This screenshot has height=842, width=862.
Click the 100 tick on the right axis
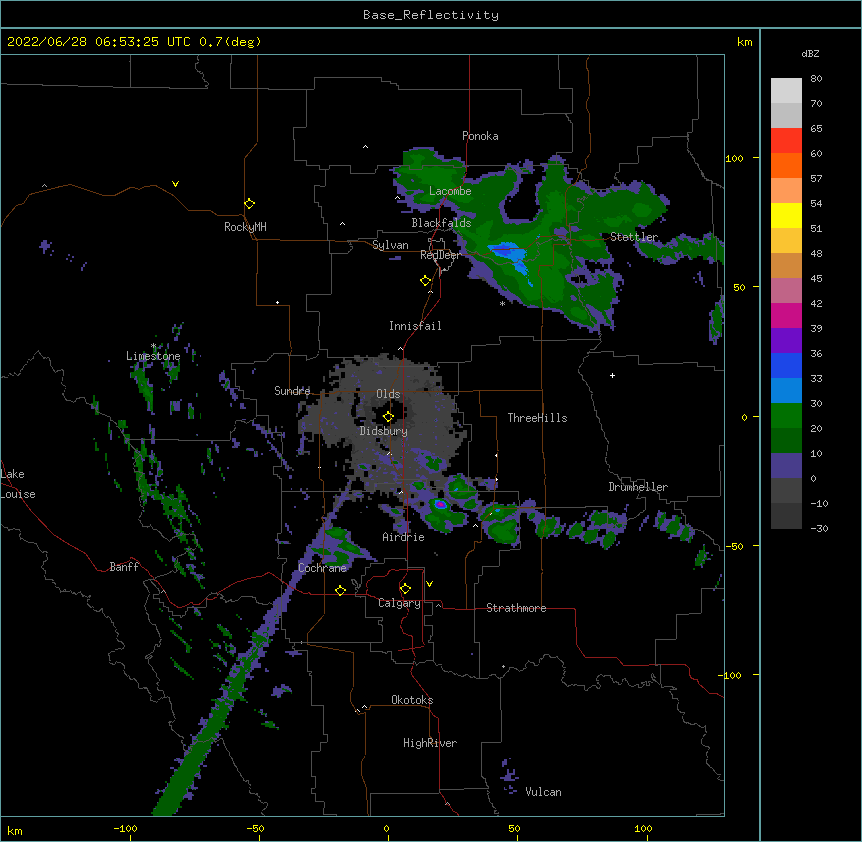click(x=734, y=159)
